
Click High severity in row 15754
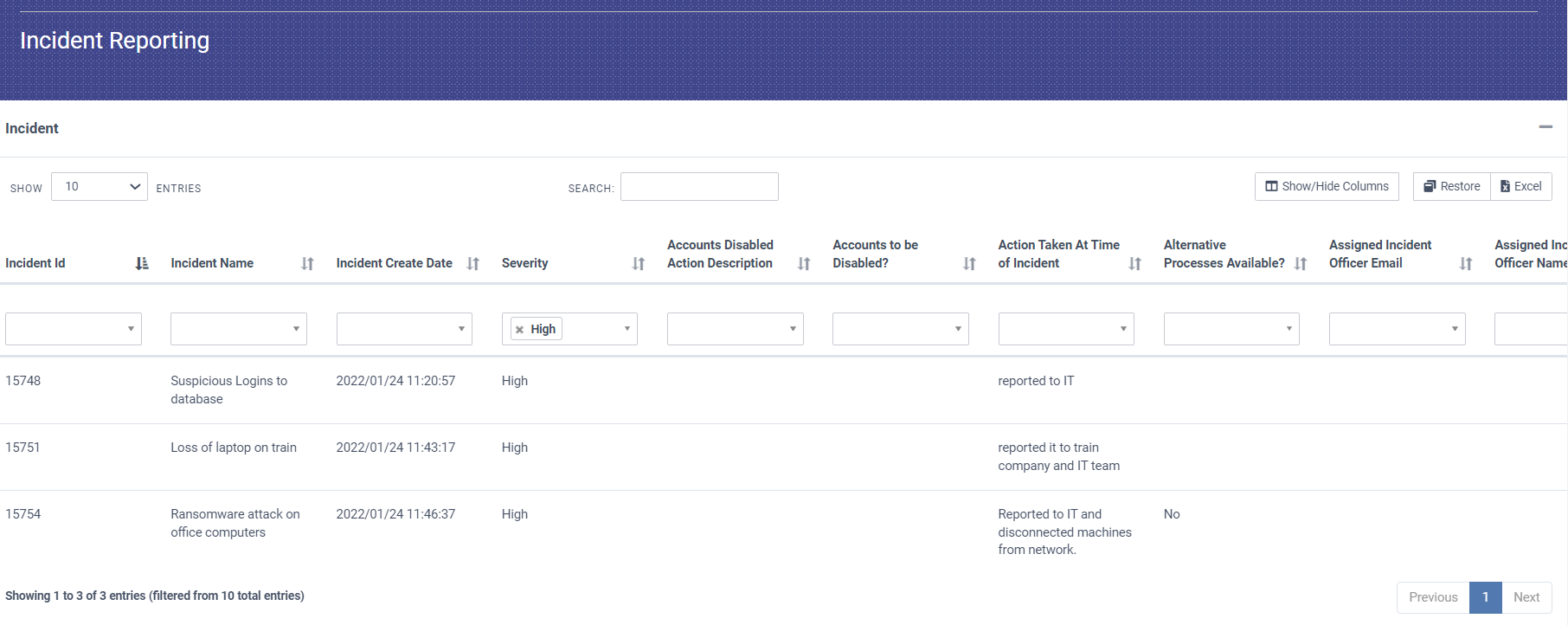pyautogui.click(x=515, y=514)
